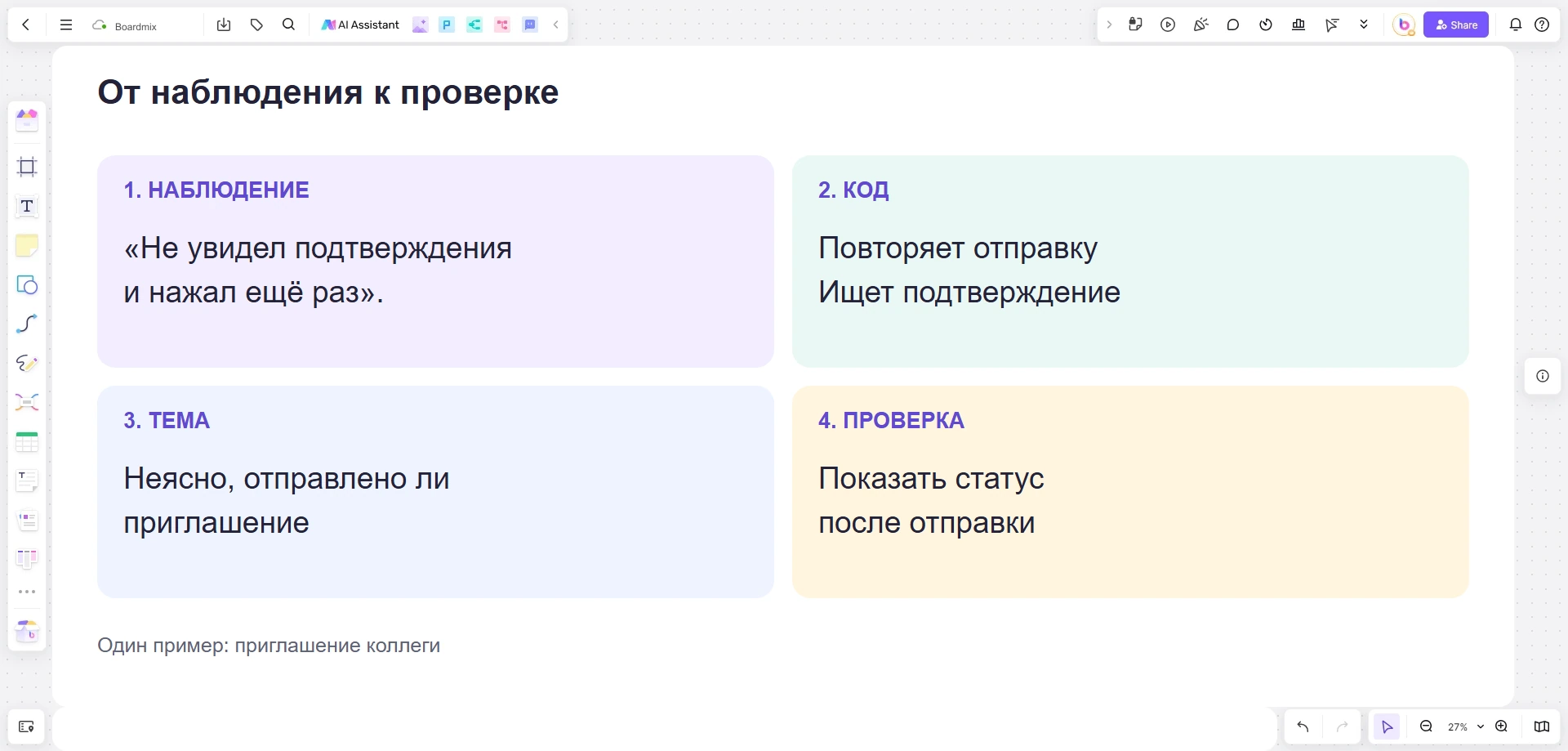The image size is (1568, 751).
Task: Click the pink flowchart AI icon
Action: pos(502,25)
